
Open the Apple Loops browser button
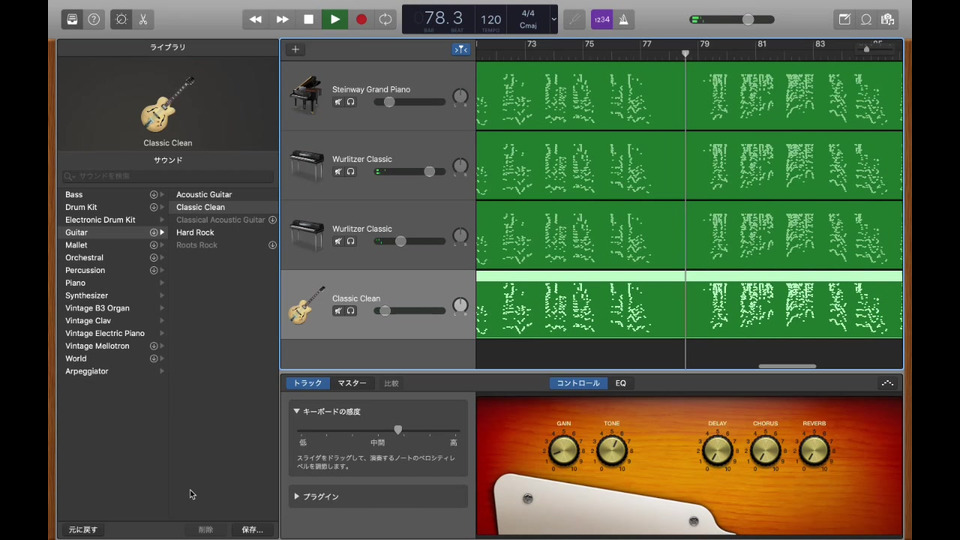(866, 19)
